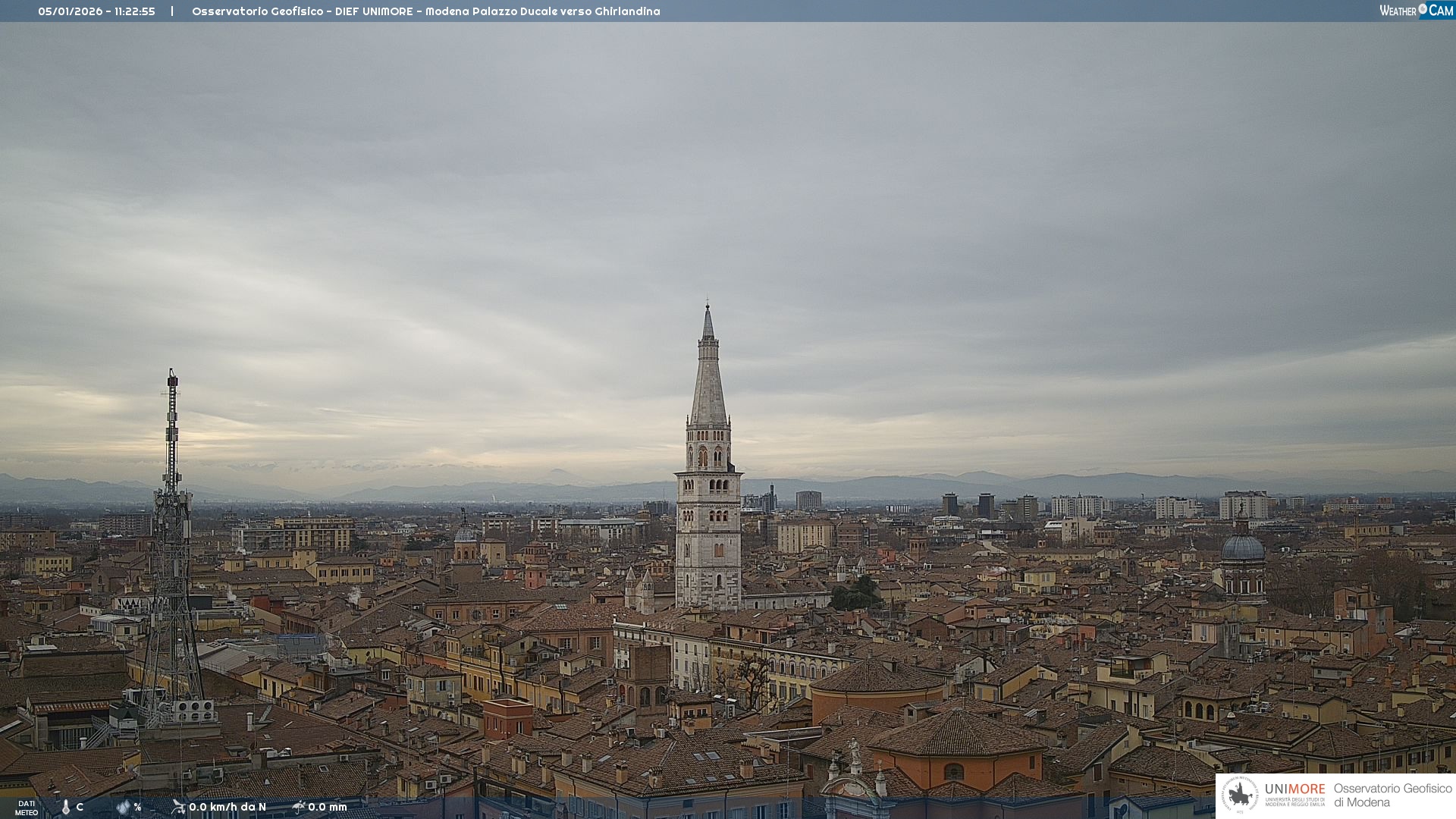Click the wind anemometer icon
Image resolution: width=1456 pixels, height=819 pixels.
point(178,807)
